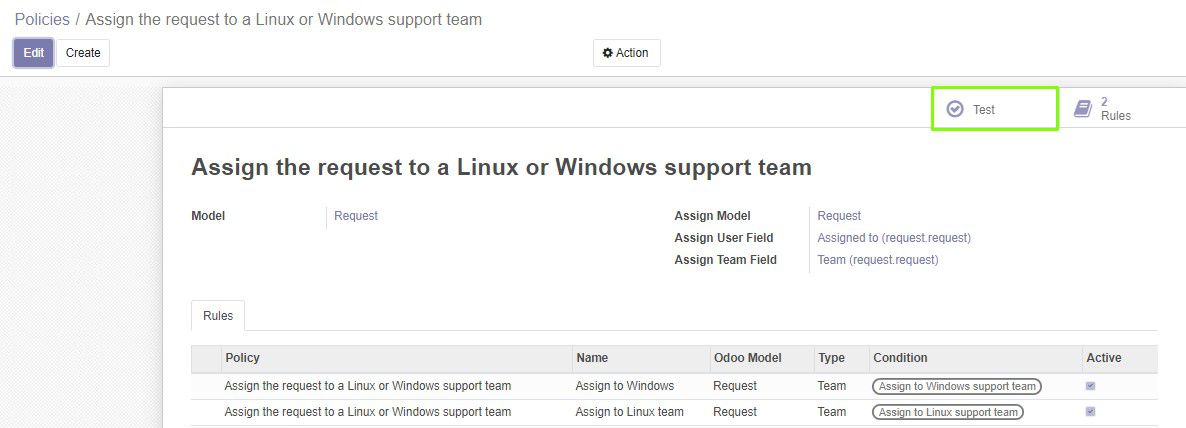The height and width of the screenshot is (428, 1186).
Task: Toggle Active checkbox for Assign to Linux team
Action: coord(1090,411)
